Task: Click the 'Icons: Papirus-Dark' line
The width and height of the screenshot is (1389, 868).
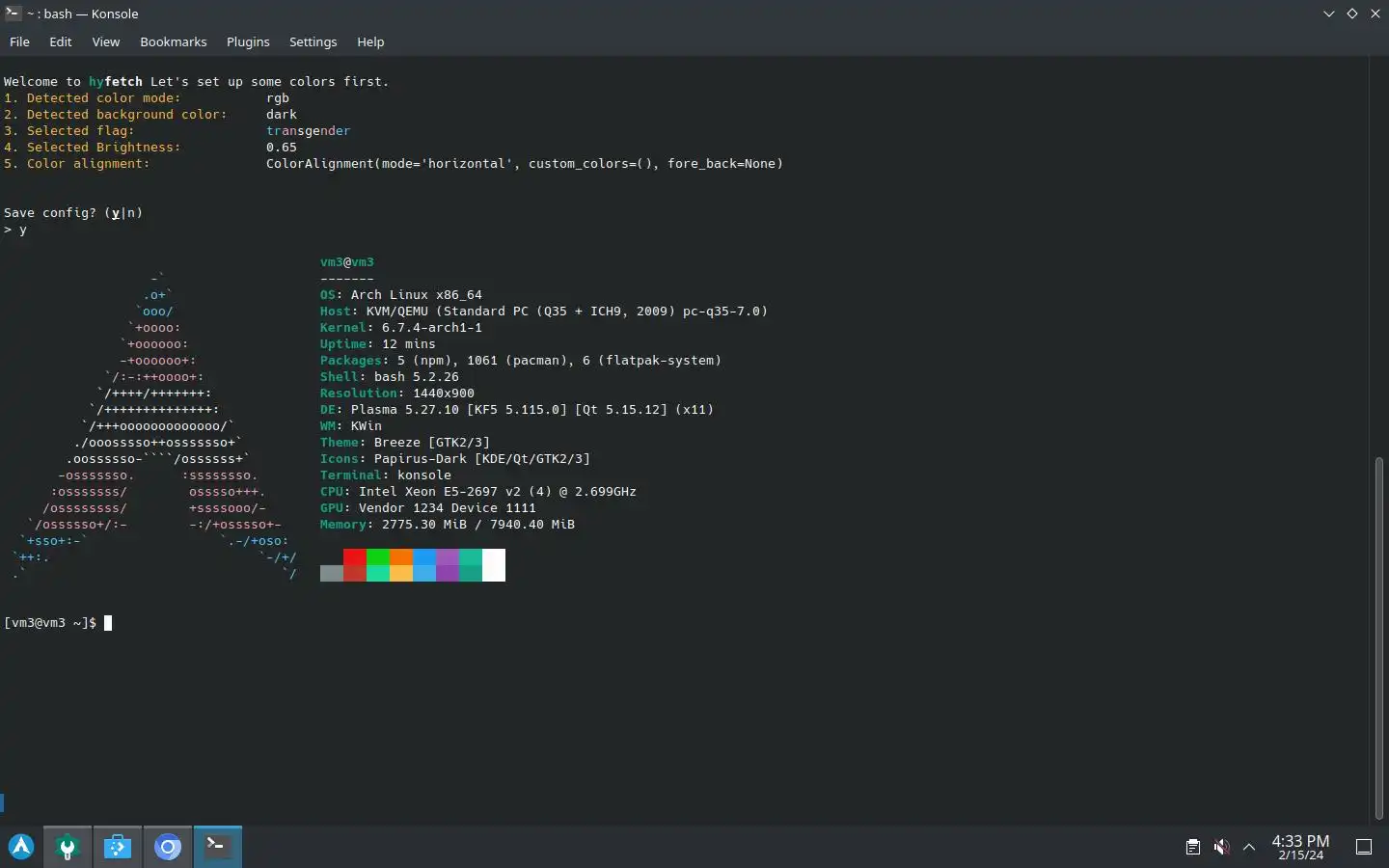Action: point(455,459)
